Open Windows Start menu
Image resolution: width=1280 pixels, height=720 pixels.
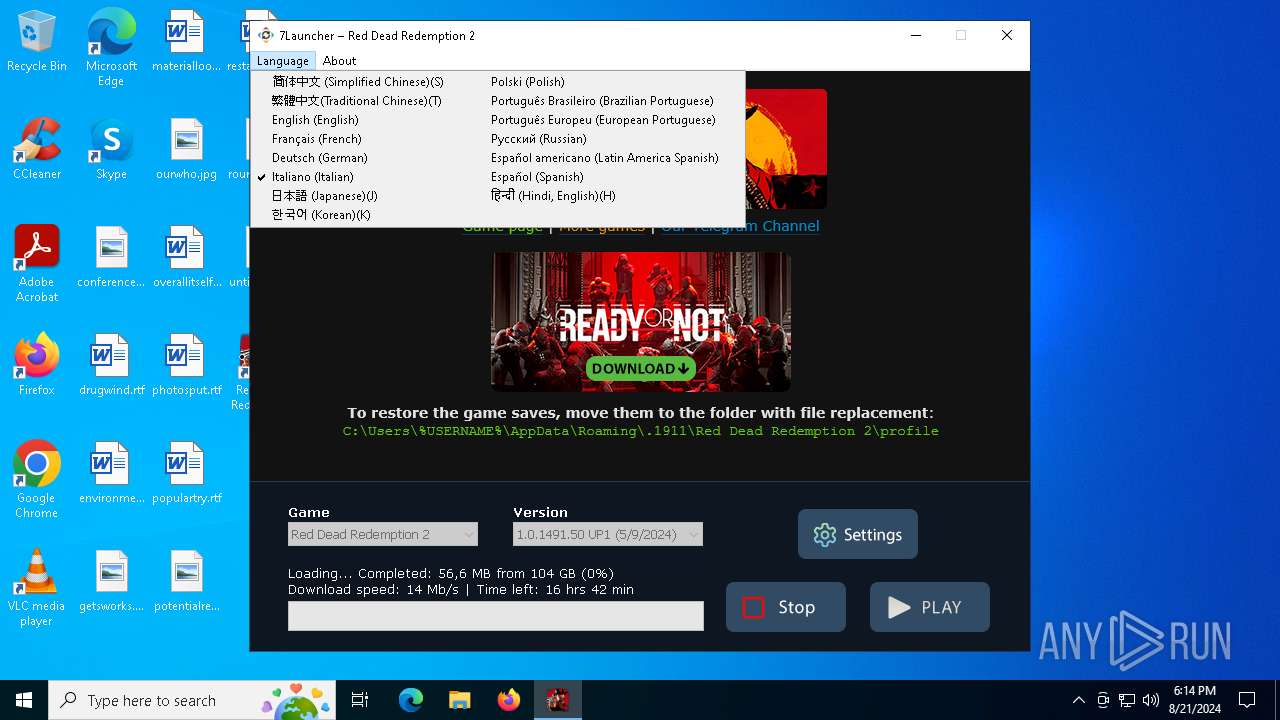pyautogui.click(x=24, y=700)
